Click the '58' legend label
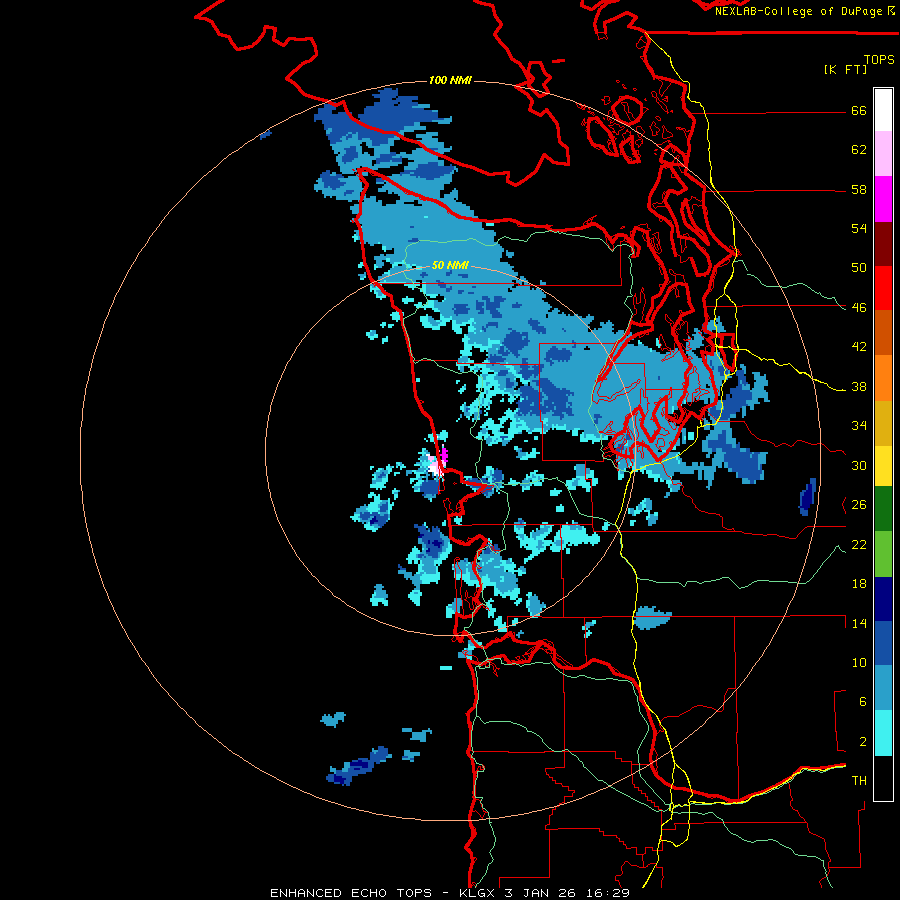900x900 pixels. (859, 189)
